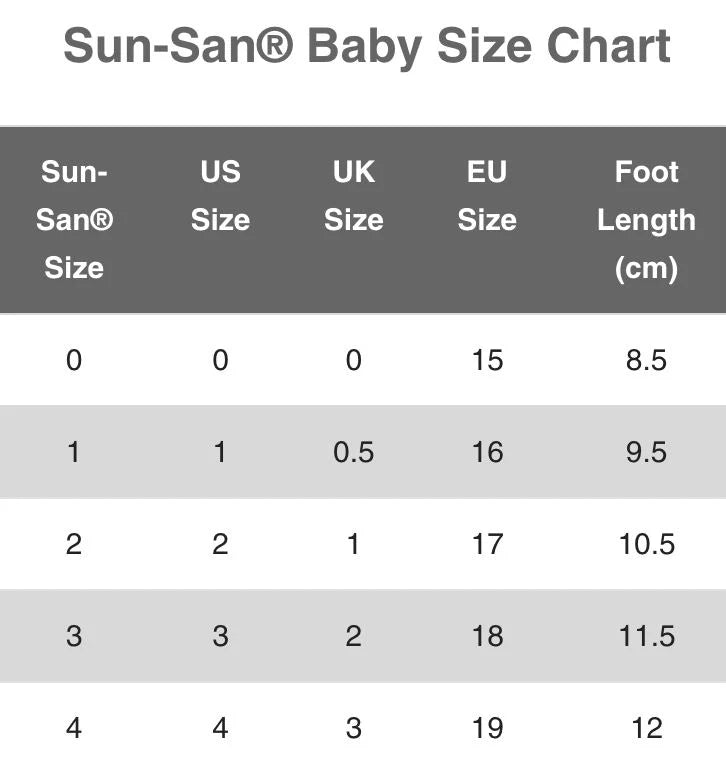Click the EU size 15 cell

coord(487,360)
